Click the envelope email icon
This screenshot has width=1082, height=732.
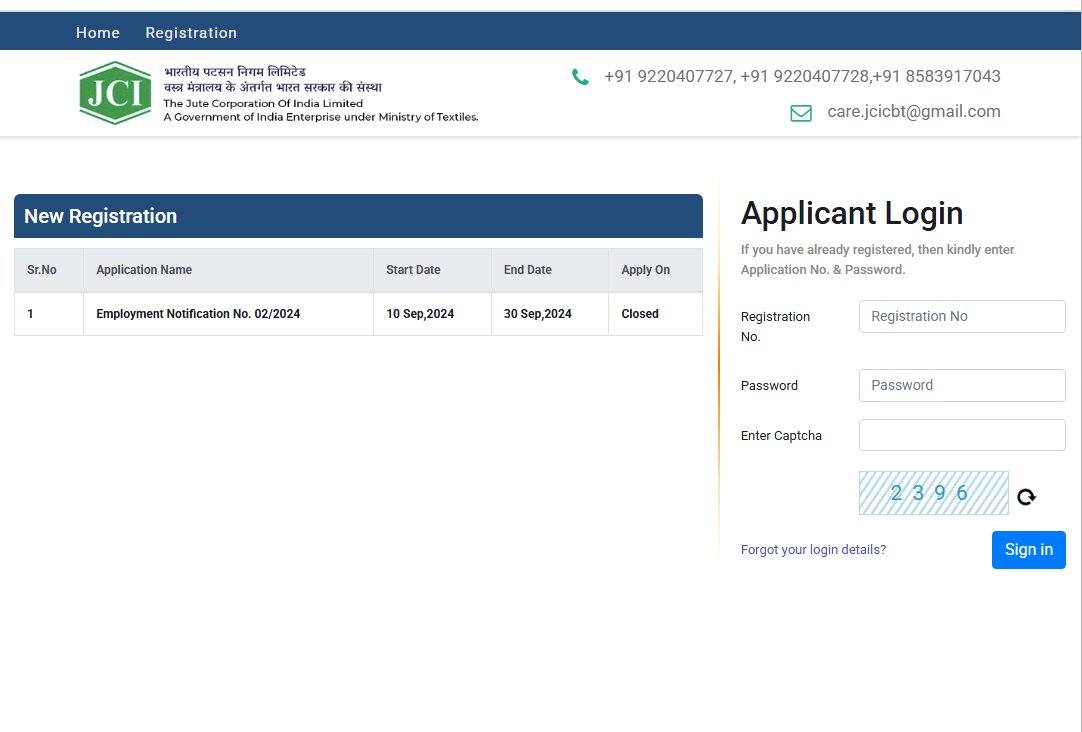[801, 113]
